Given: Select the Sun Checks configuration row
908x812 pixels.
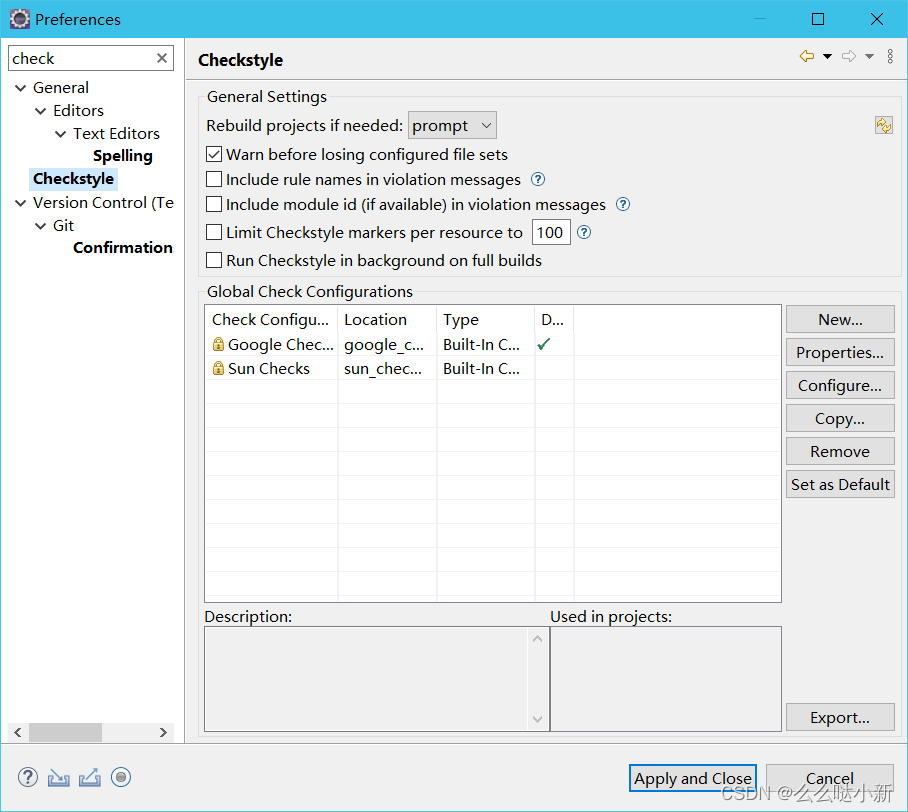Looking at the screenshot, I should point(493,368).
